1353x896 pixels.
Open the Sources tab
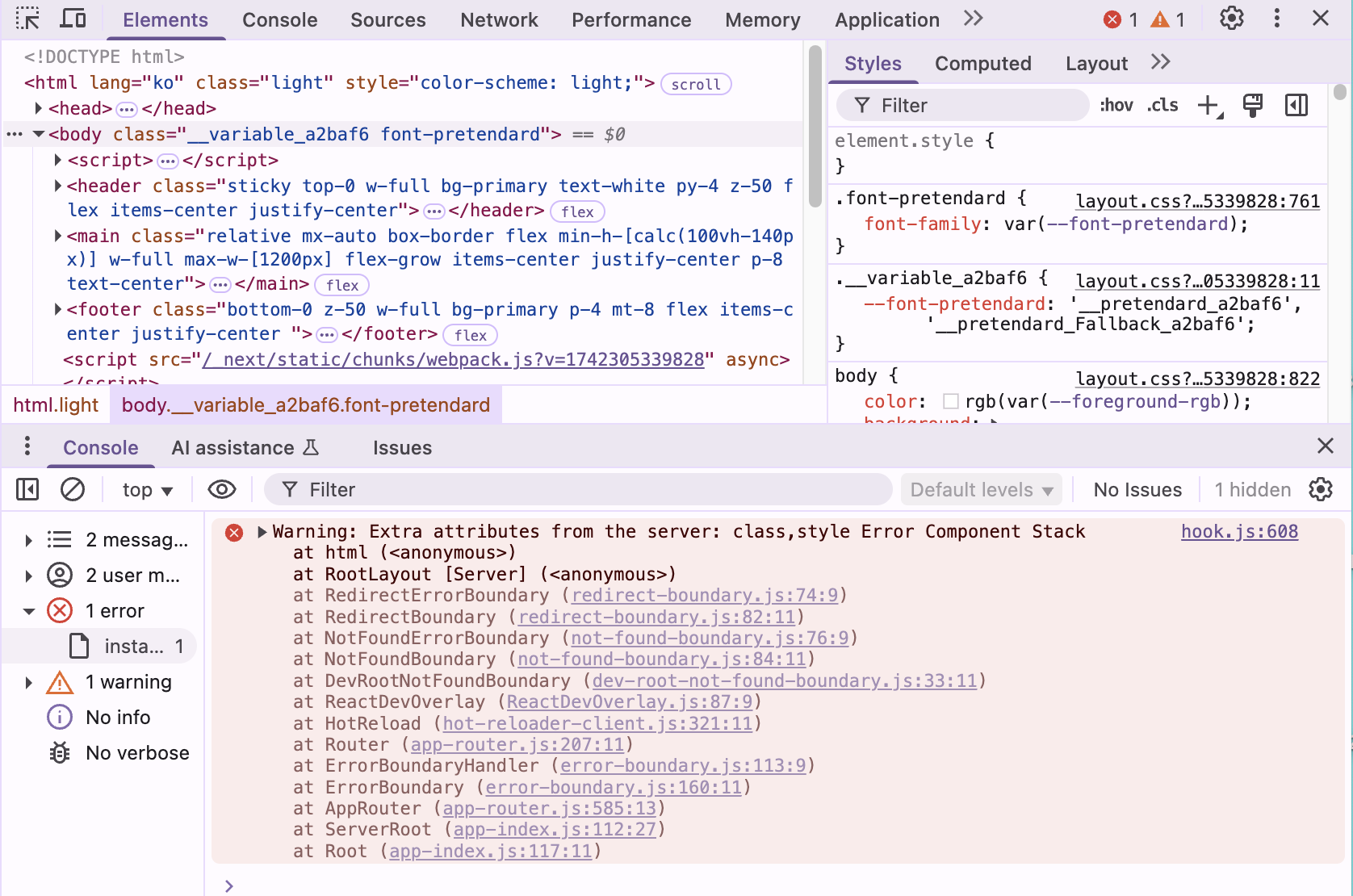pyautogui.click(x=388, y=20)
